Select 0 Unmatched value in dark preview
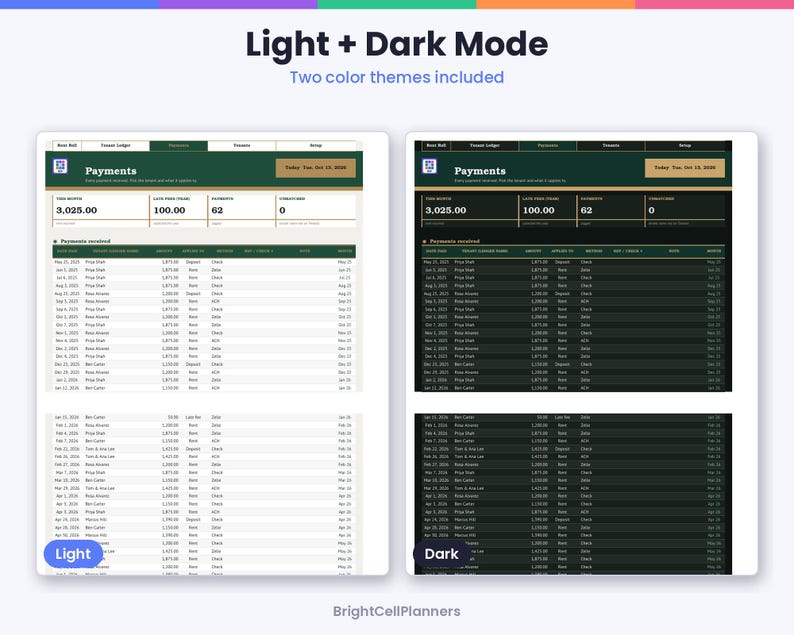Viewport: 794px width, 635px height. click(x=651, y=210)
